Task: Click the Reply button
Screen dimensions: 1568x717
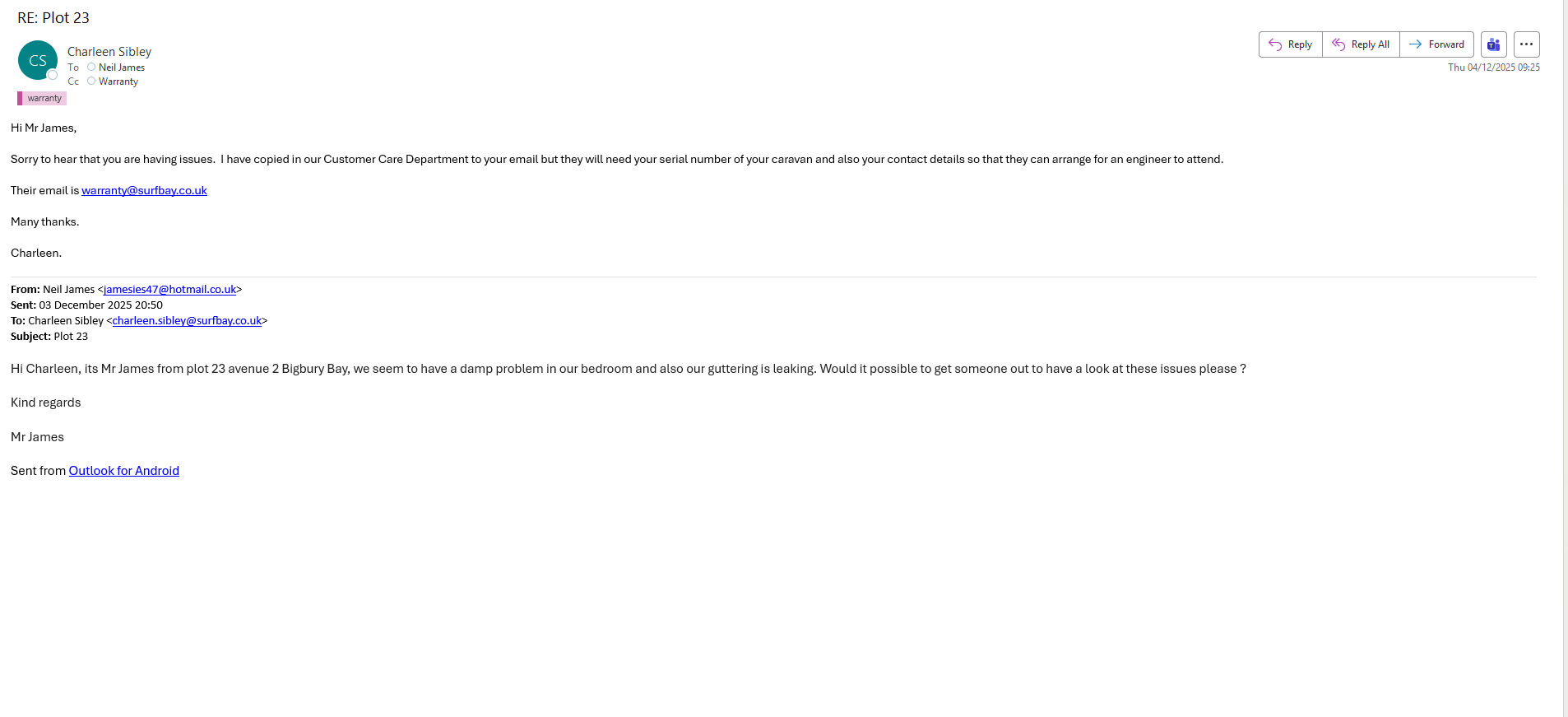Action: click(x=1290, y=44)
